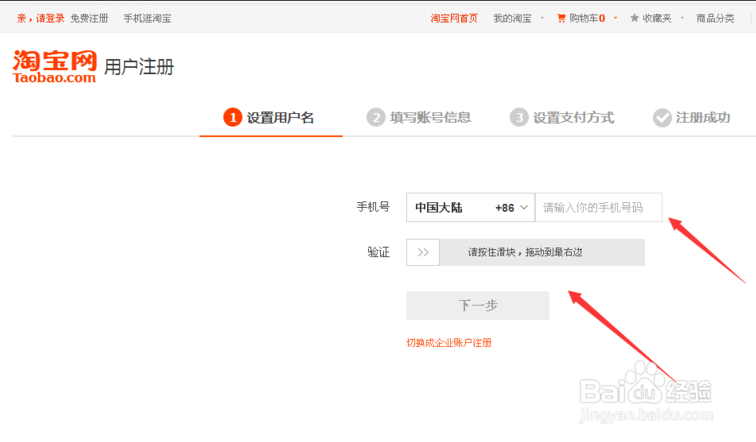Image resolution: width=756 pixels, height=442 pixels.
Task: Click 切换成企业账户注册 link
Action: [449, 343]
